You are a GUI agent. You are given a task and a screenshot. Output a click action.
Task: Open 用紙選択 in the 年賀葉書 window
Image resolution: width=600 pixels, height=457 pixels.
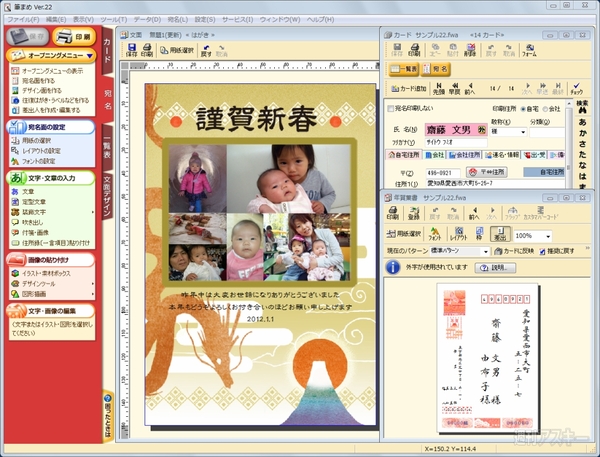(x=404, y=234)
